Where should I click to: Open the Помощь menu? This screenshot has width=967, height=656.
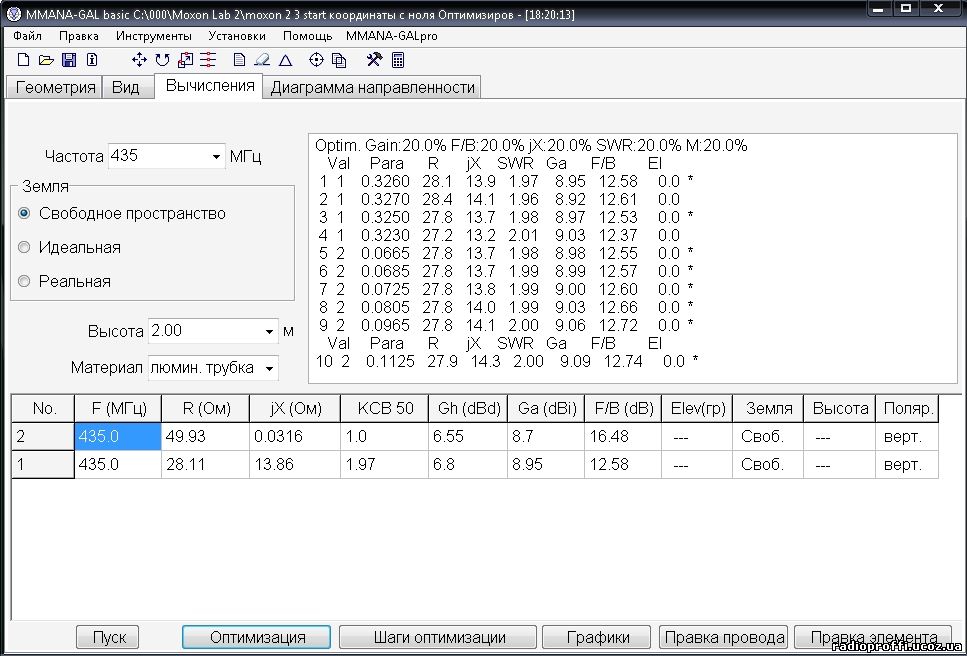tap(307, 36)
